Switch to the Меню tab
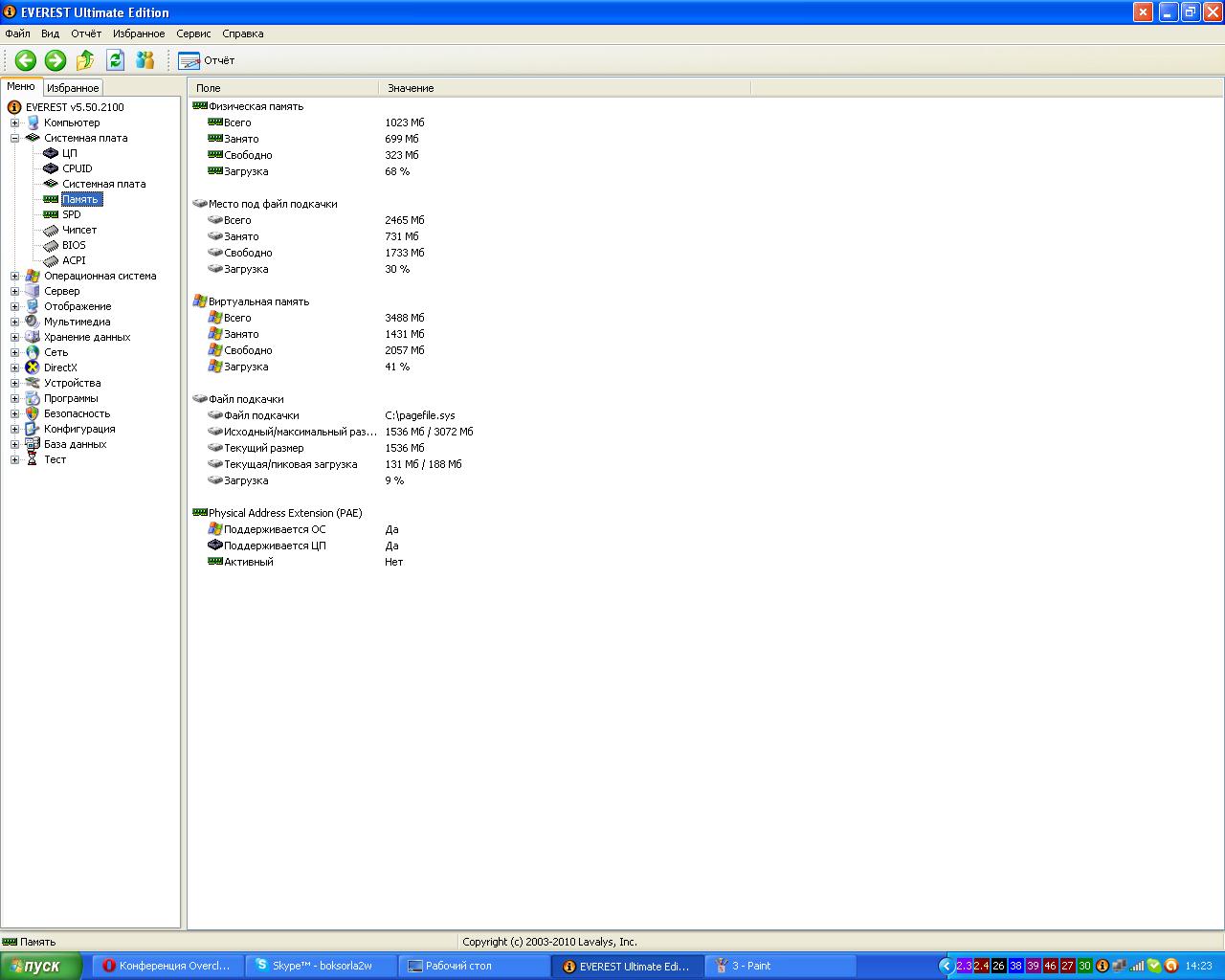The width and height of the screenshot is (1225, 980). tap(21, 86)
